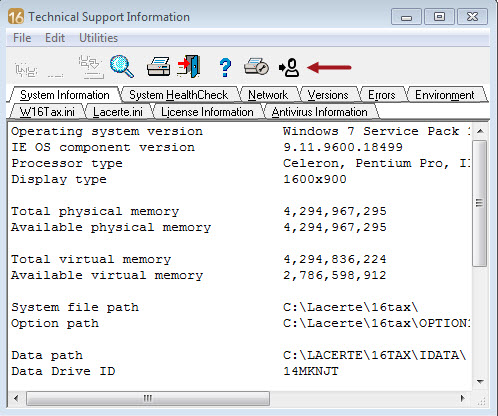
Task: Click total virtual memory value 4,294,836,224
Action: [335, 259]
